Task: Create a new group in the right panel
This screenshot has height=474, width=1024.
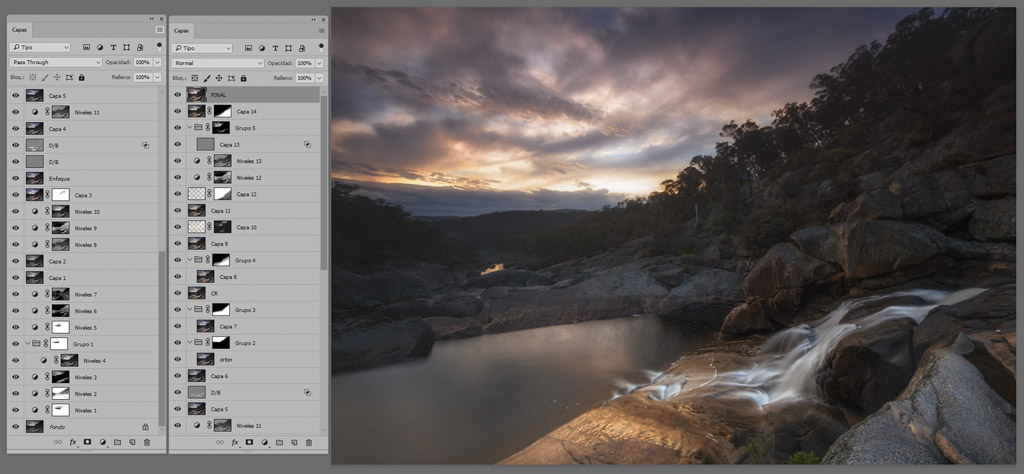Action: [279, 441]
